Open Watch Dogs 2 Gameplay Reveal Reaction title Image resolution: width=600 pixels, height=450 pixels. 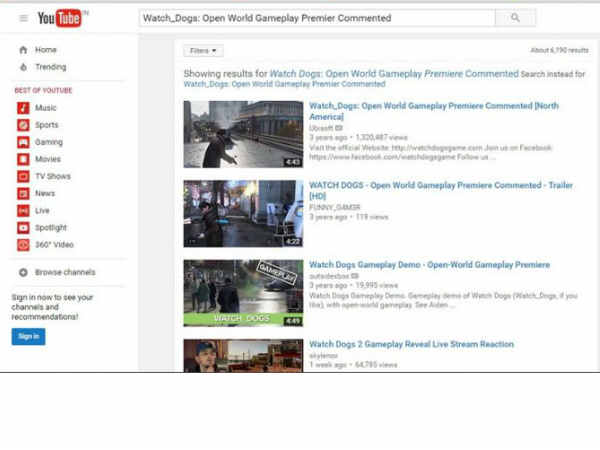tap(411, 344)
